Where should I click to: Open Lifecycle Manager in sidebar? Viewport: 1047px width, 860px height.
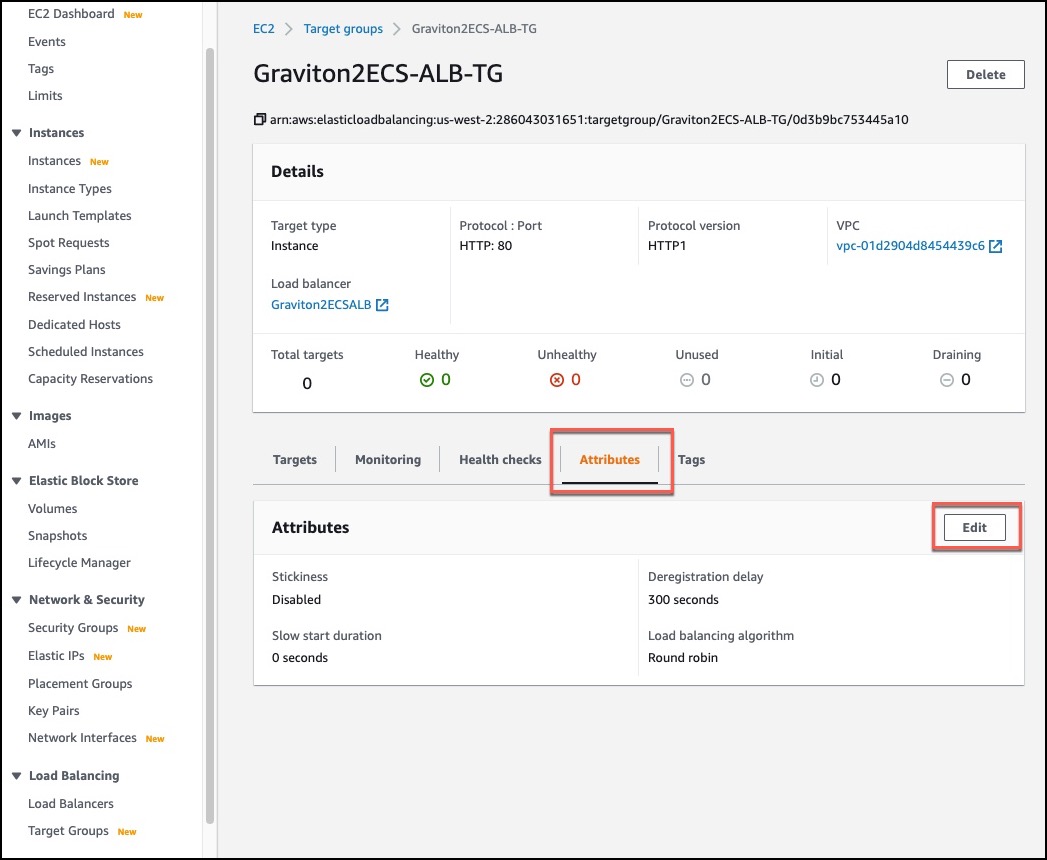pyautogui.click(x=79, y=563)
